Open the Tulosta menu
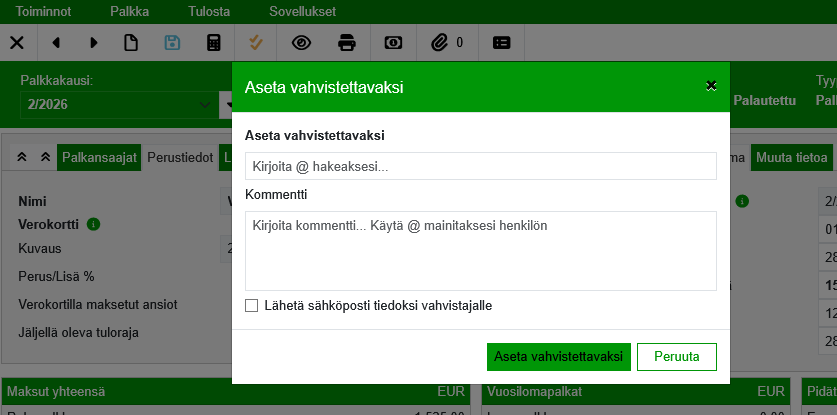The height and width of the screenshot is (415, 837). pos(208,12)
